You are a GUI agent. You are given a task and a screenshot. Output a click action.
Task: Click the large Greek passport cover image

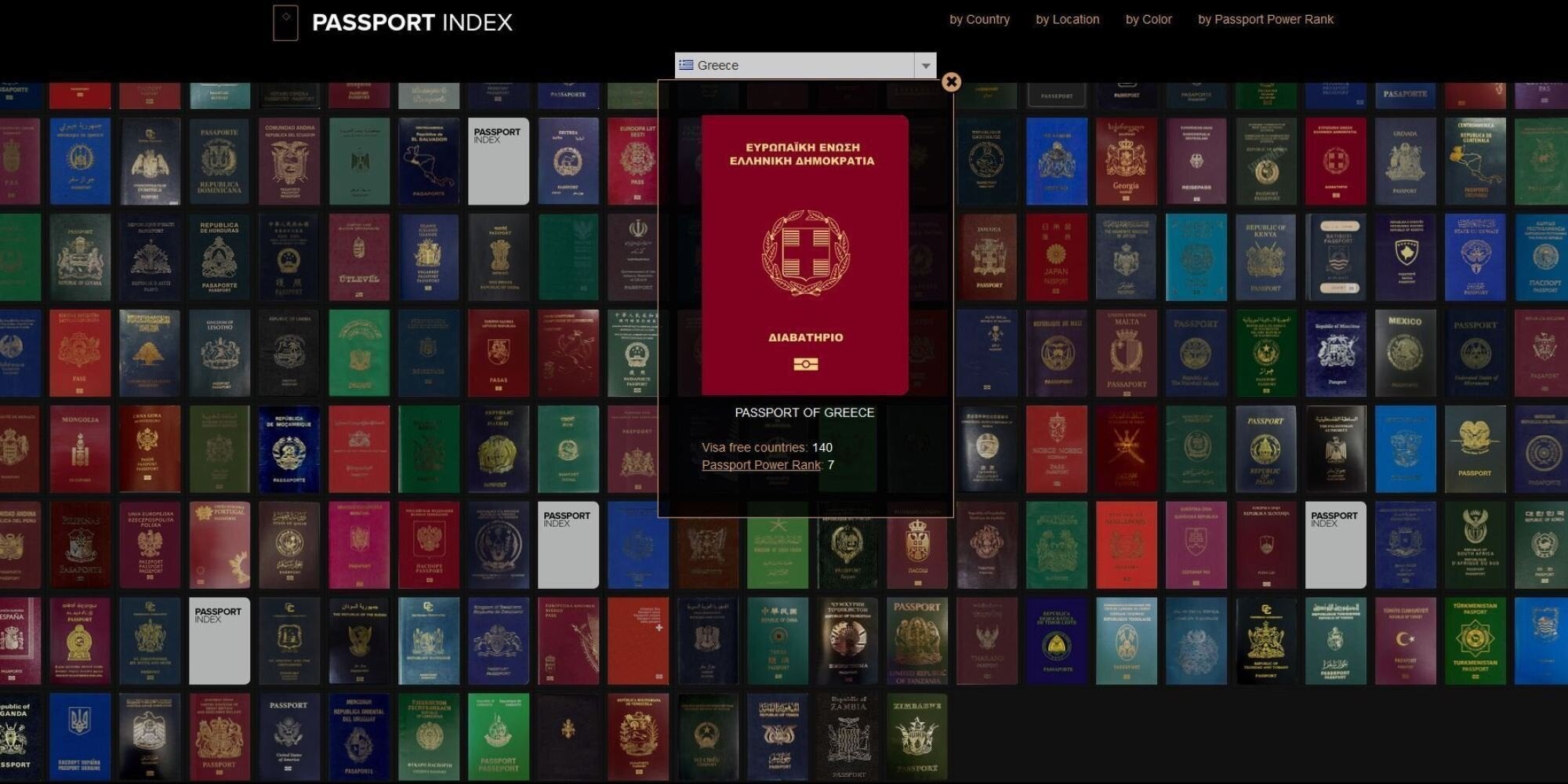805,256
